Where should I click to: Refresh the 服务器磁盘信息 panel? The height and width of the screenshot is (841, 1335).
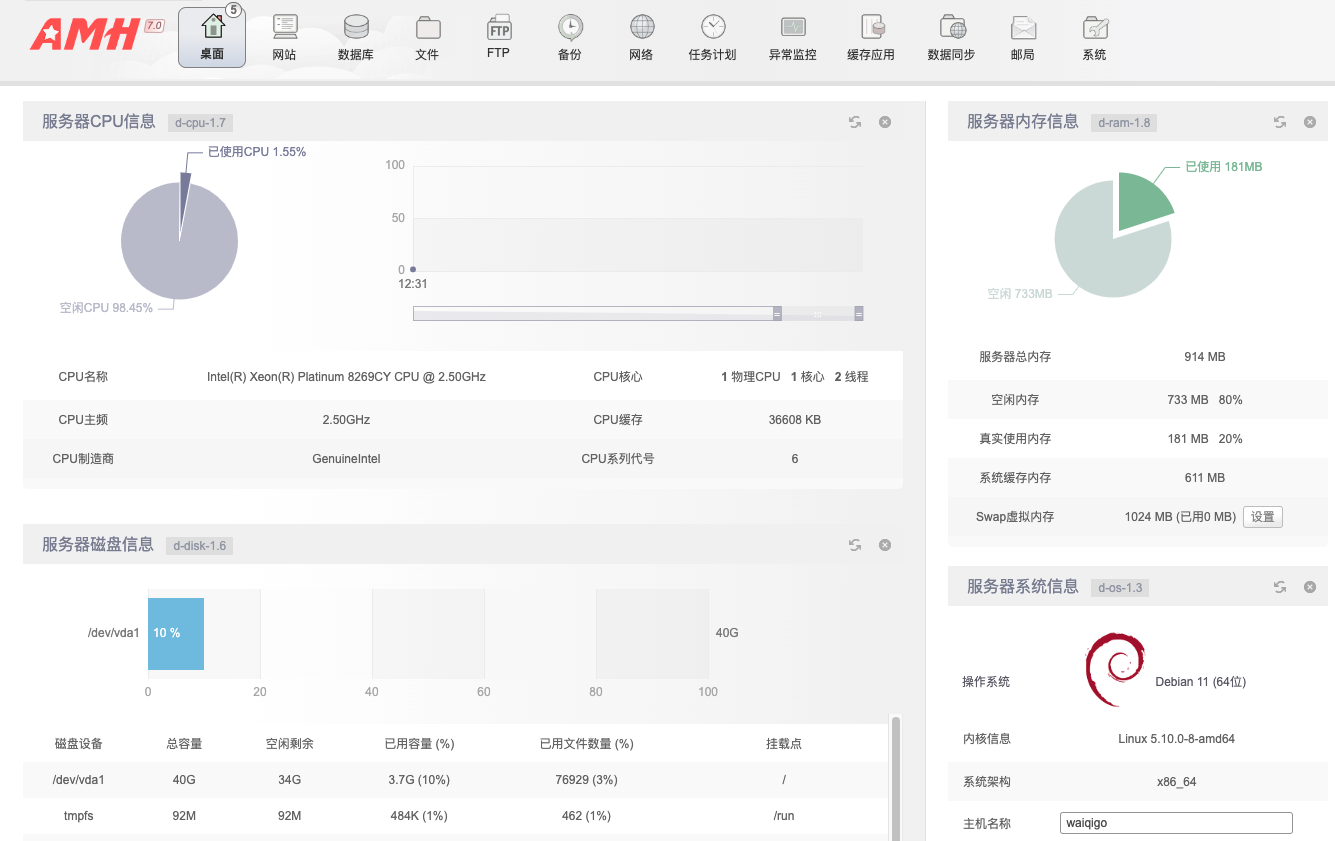(855, 545)
